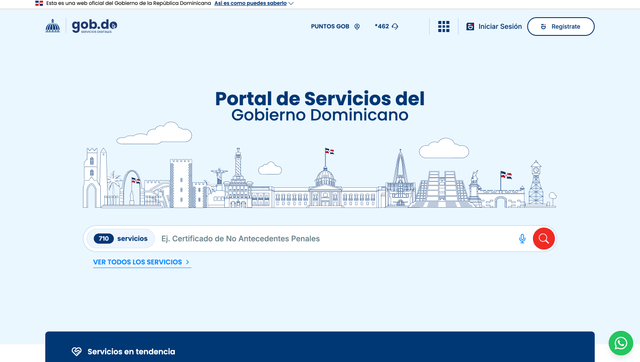This screenshot has height=362, width=640.
Task: Click the 'Portal de Servicios del' title
Action: pos(320,98)
